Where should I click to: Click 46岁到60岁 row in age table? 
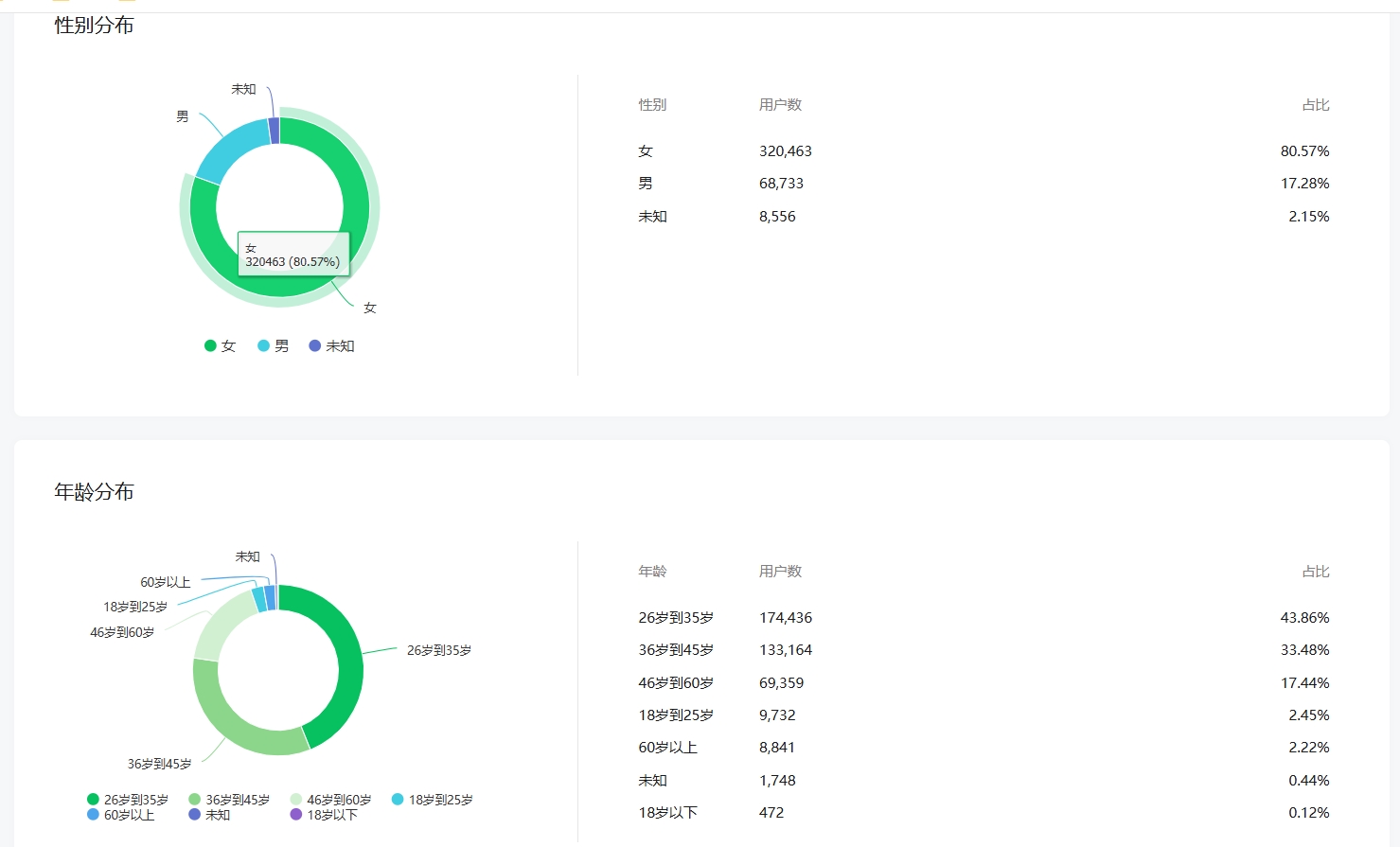pyautogui.click(x=676, y=683)
